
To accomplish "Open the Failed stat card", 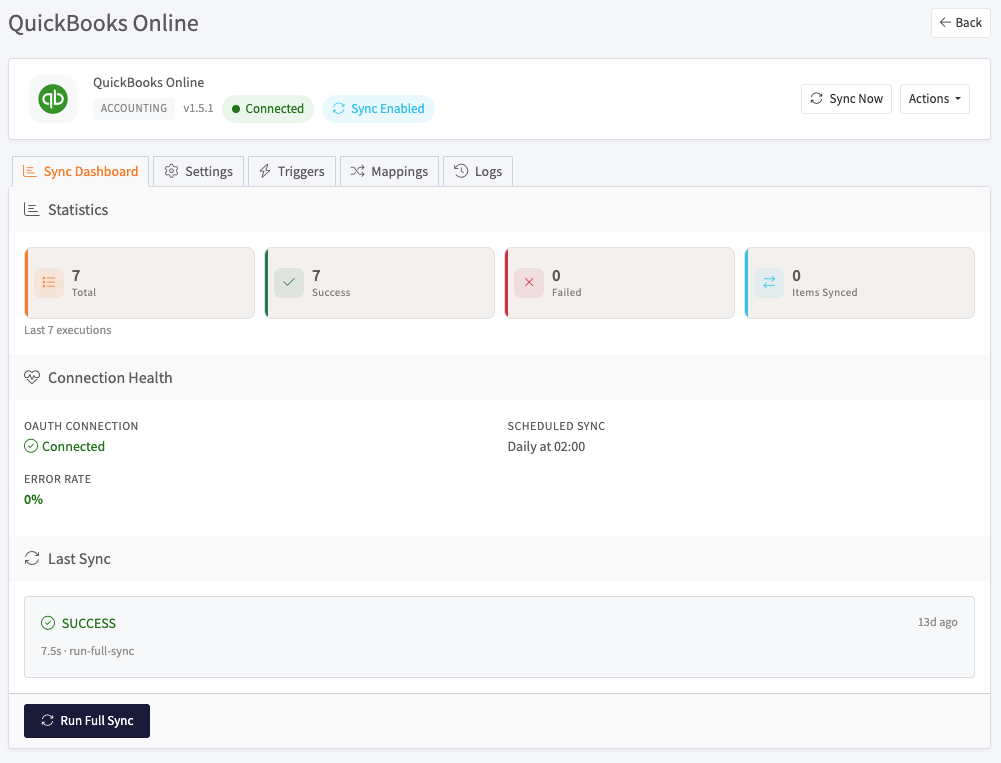I will pos(620,283).
